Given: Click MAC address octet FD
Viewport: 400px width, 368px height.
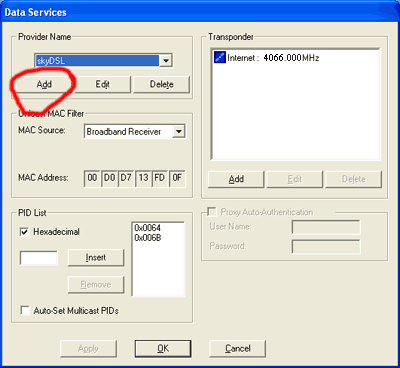Looking at the screenshot, I should click(160, 178).
